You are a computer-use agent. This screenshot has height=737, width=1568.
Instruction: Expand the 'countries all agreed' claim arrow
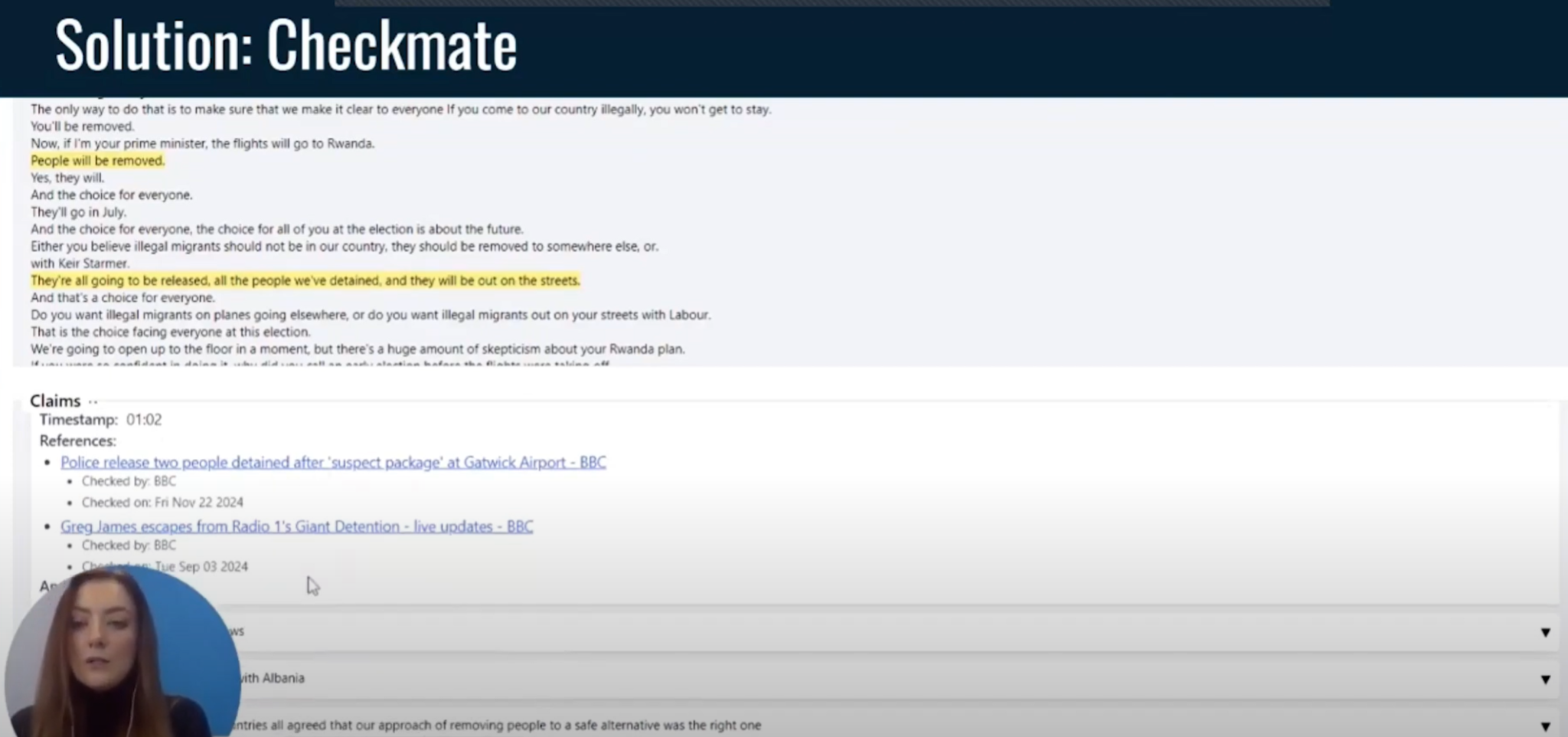click(x=1545, y=726)
